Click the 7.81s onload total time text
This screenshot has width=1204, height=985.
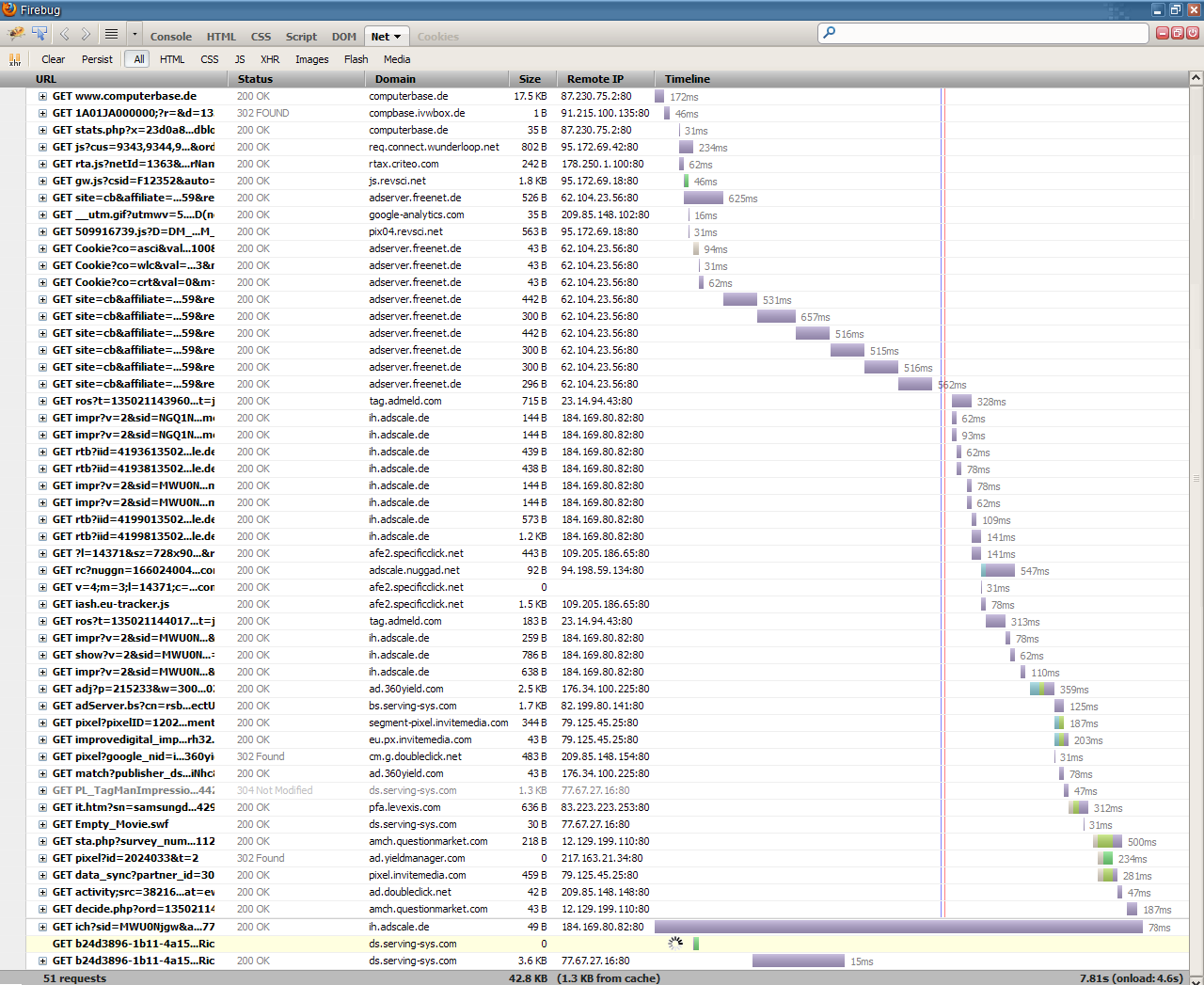pos(1132,978)
